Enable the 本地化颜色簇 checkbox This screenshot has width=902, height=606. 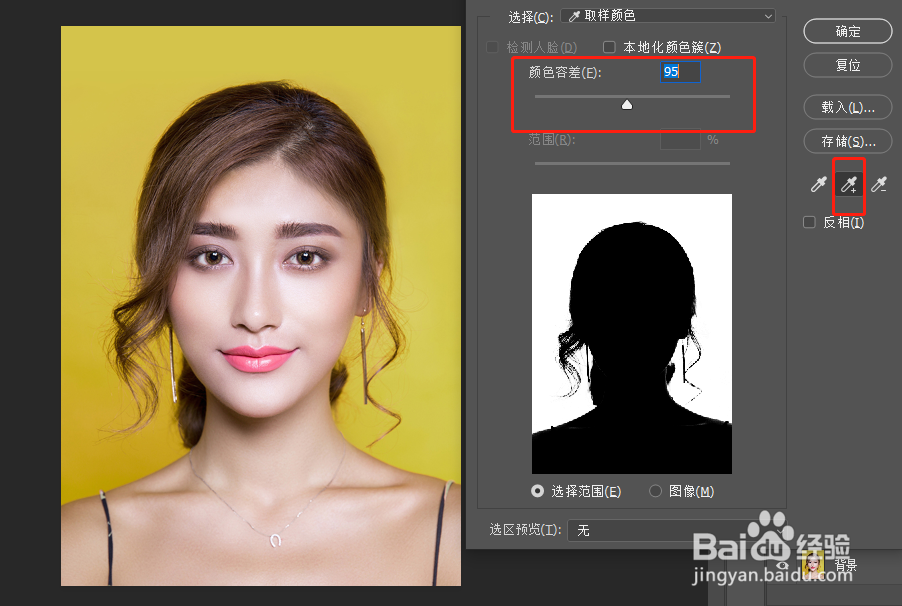(x=609, y=46)
